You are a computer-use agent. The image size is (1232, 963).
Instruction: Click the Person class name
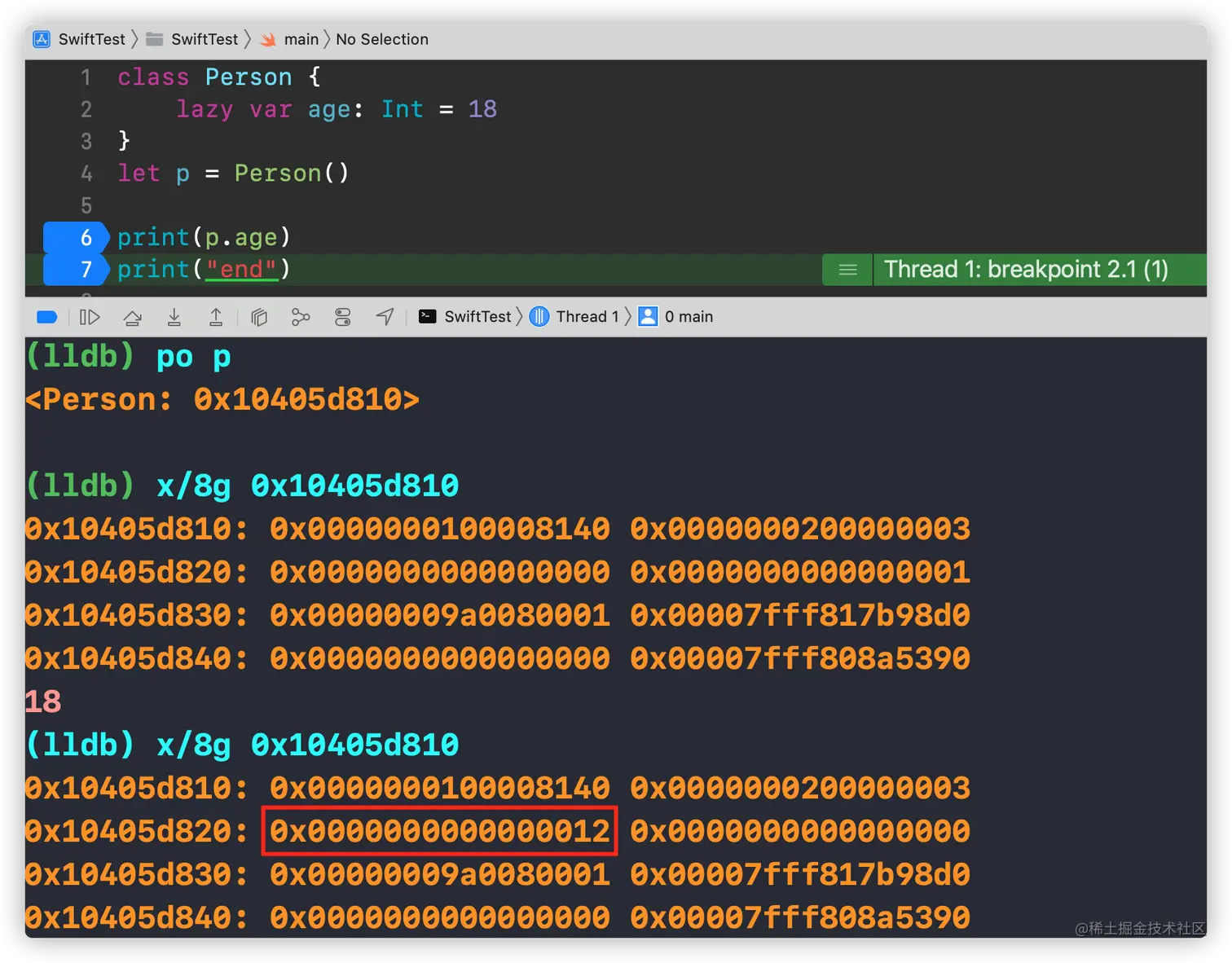tap(249, 77)
